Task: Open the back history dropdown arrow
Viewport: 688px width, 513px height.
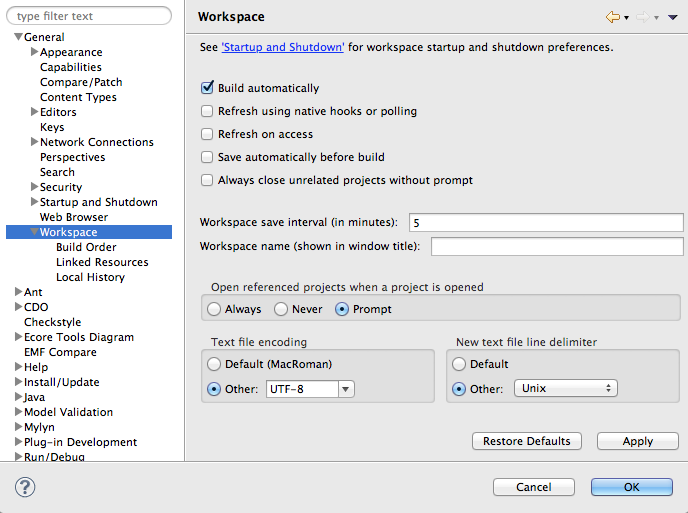Action: (x=626, y=18)
